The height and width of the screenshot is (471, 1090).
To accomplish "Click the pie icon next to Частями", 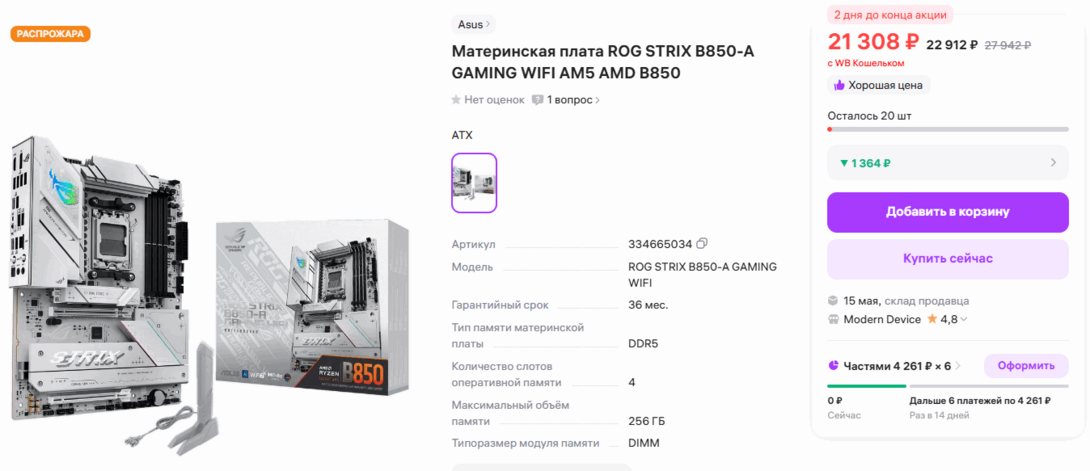I will coord(833,365).
